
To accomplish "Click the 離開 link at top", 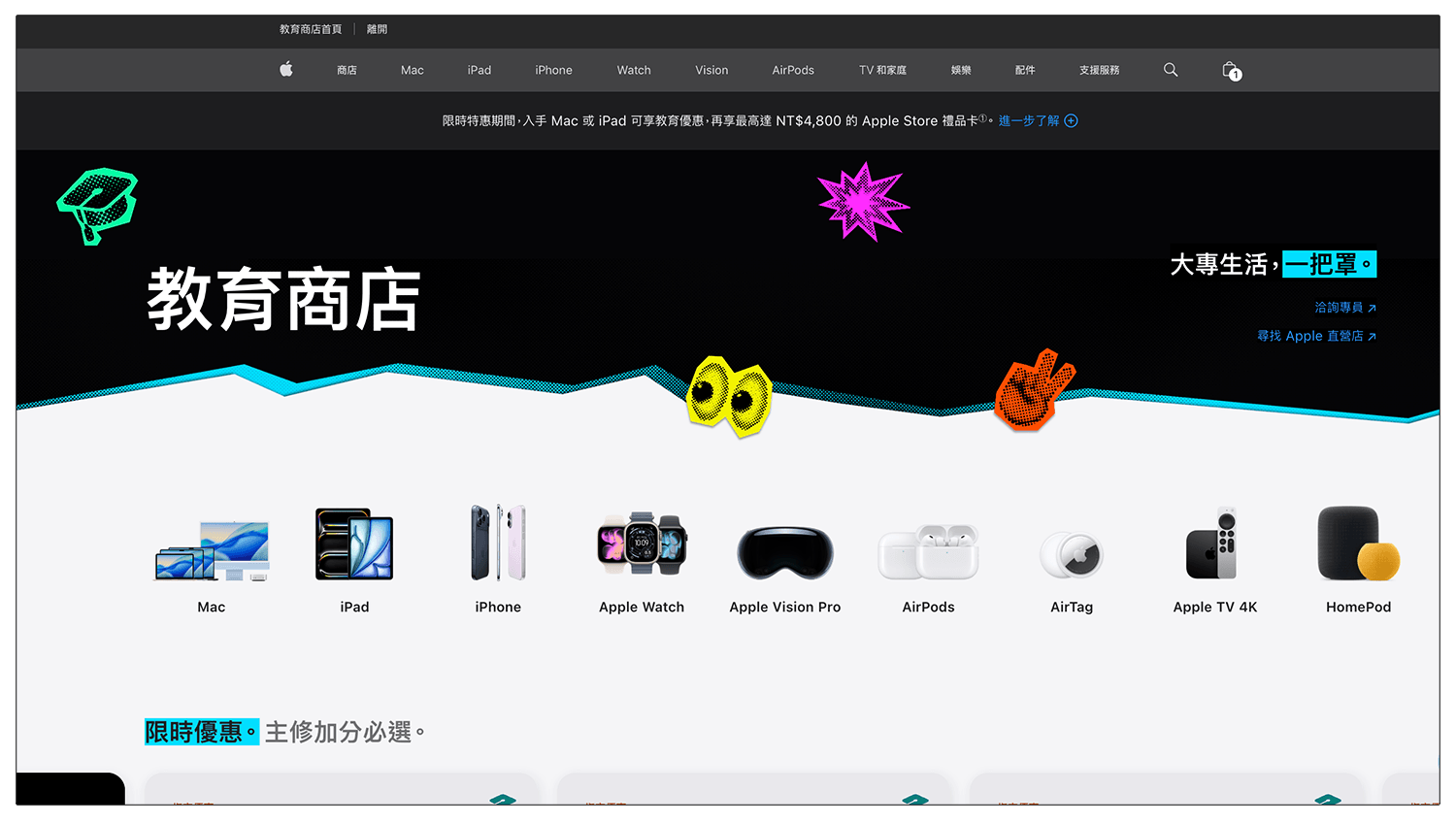I will click(377, 29).
